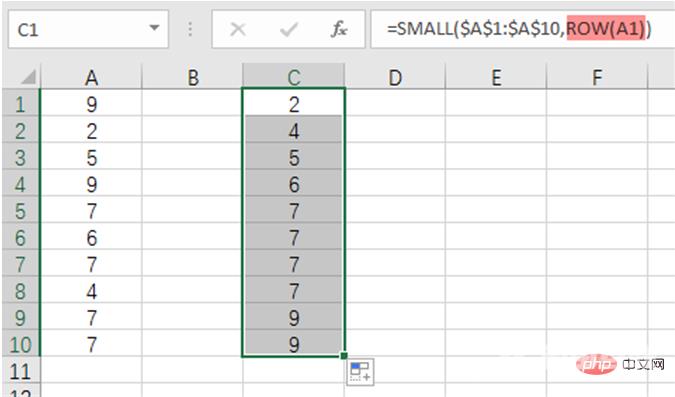This screenshot has height=397, width=675.
Task: Select row 10 header
Action: tap(21, 343)
